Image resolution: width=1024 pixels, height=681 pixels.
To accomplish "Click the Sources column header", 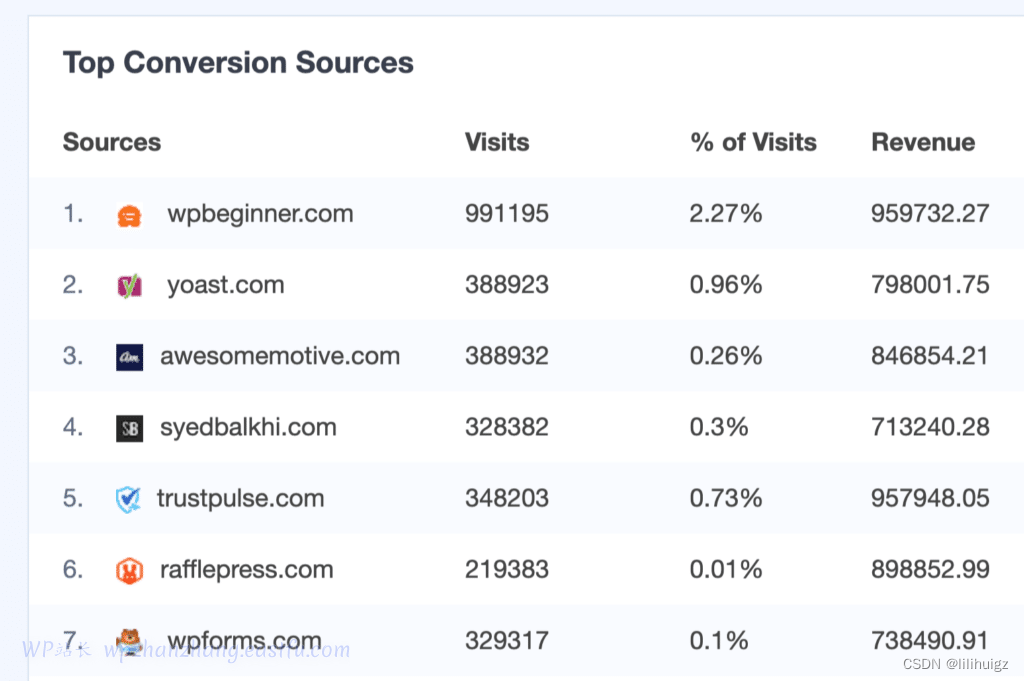I will [x=112, y=142].
